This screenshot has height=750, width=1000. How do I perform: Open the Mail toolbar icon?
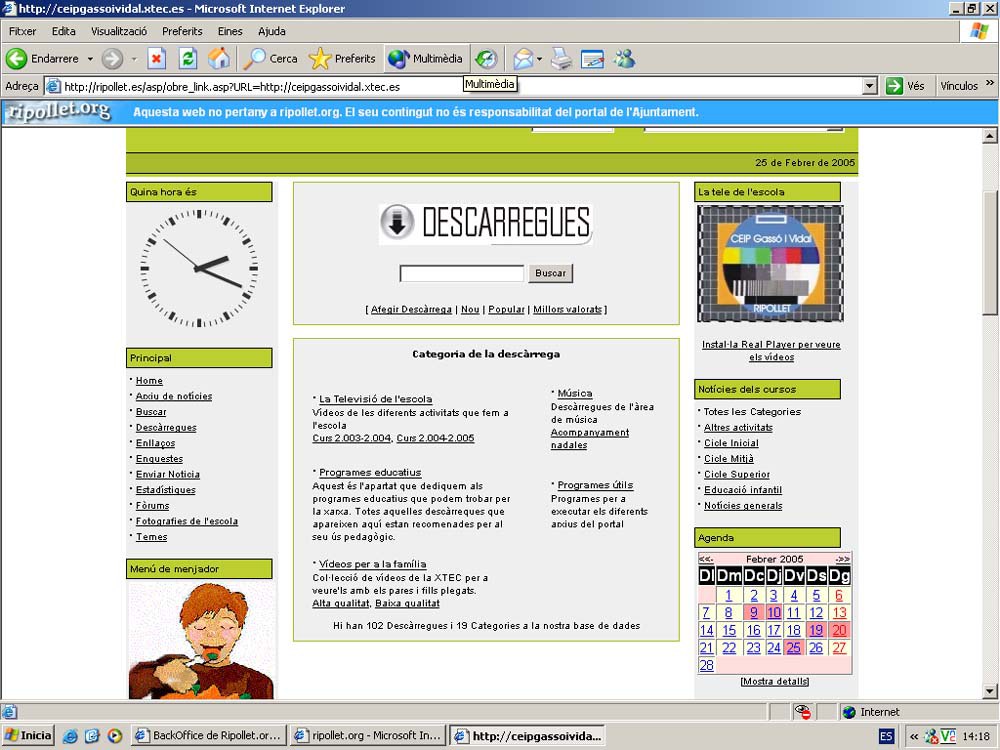[523, 59]
